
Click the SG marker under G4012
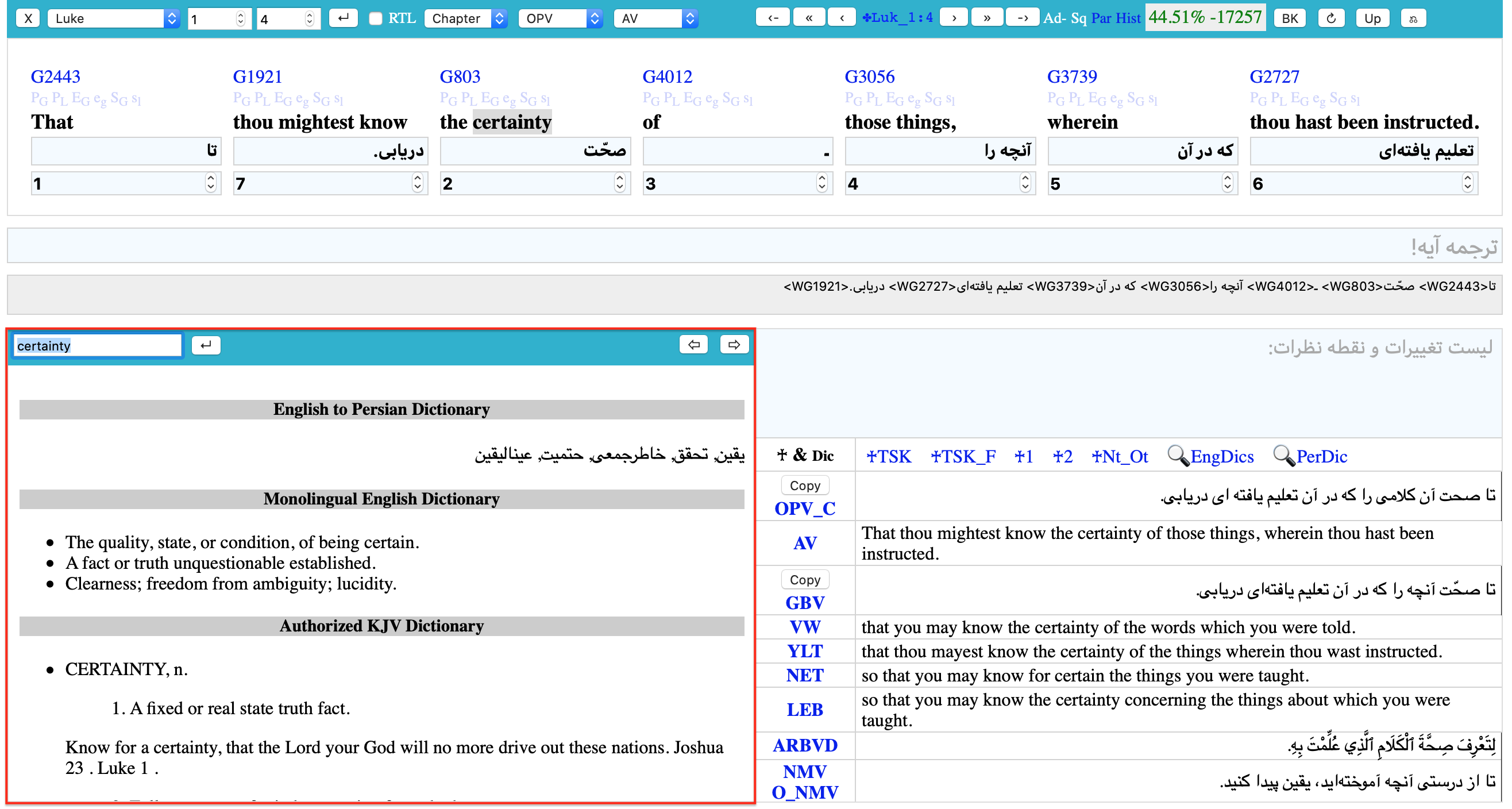(731, 99)
